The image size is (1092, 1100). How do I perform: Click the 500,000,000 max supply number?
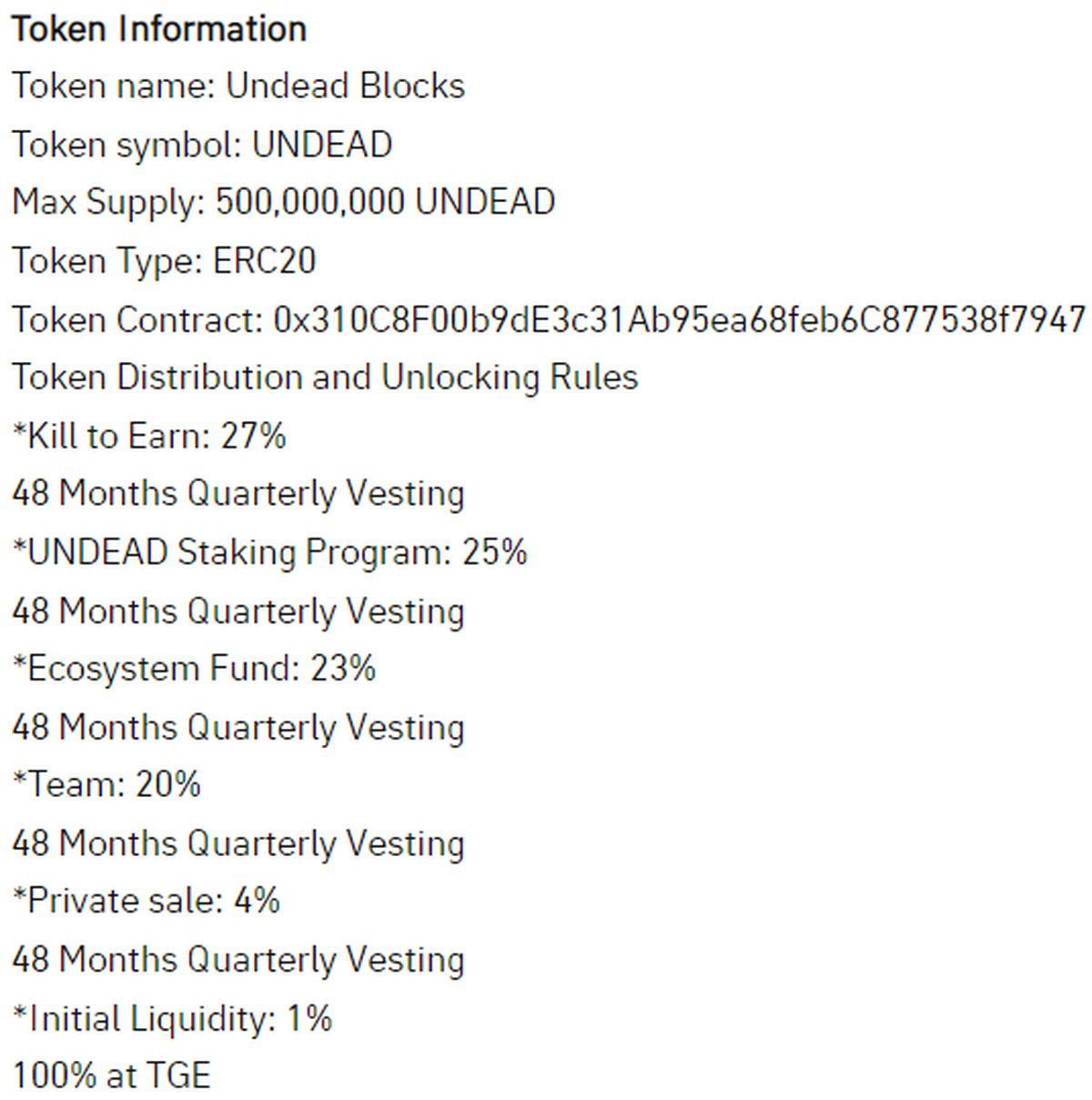tap(309, 202)
